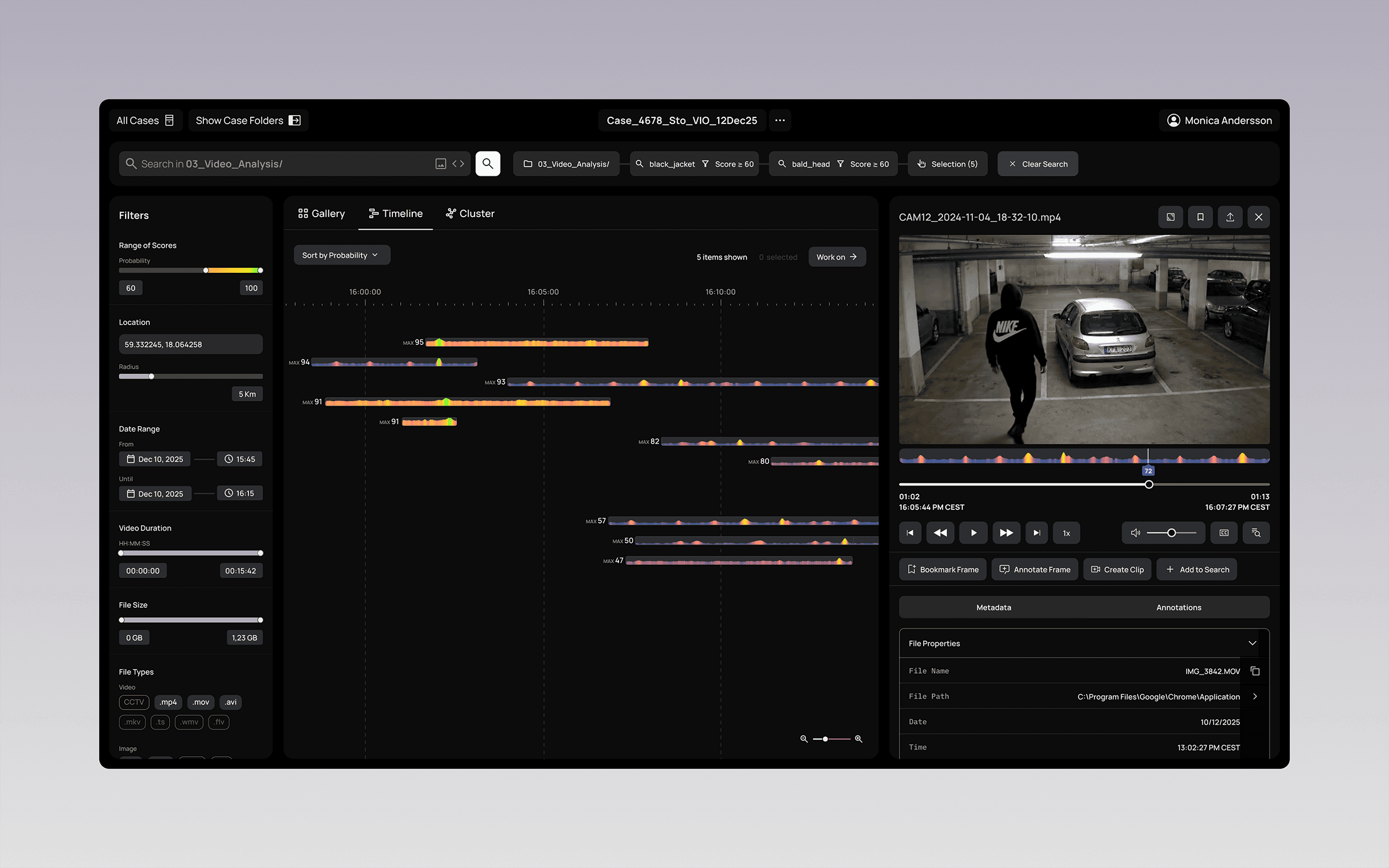Click the code brackets icon in search bar

coord(458,164)
